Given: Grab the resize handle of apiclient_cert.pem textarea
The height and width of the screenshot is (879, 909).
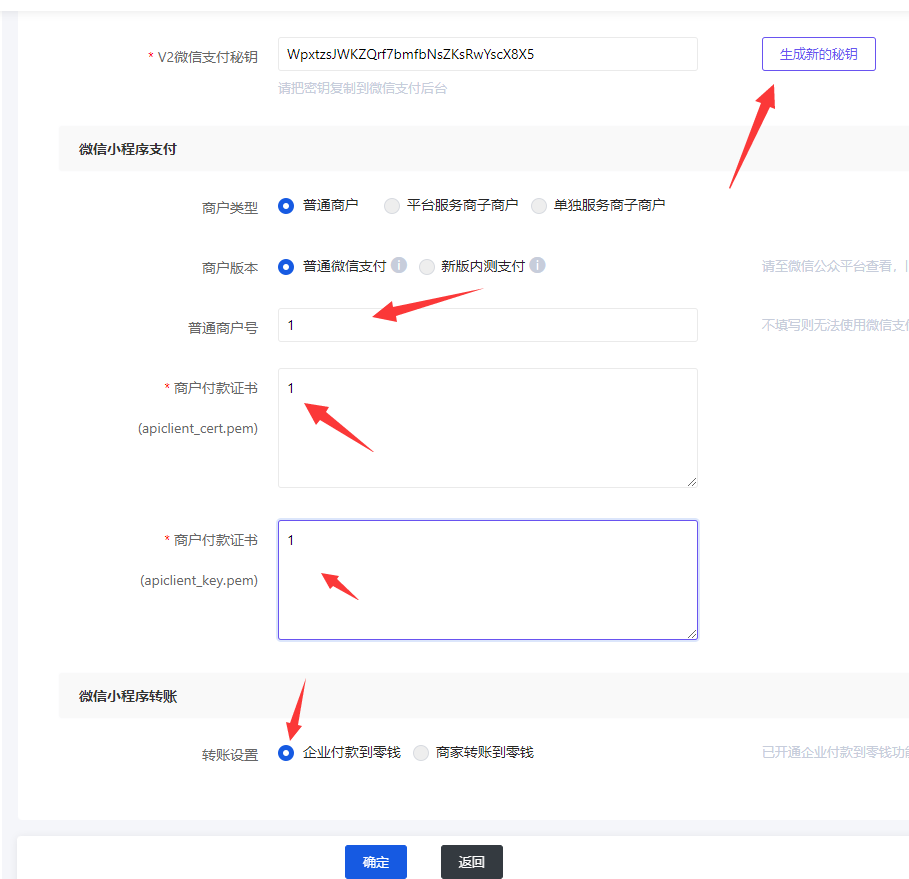Looking at the screenshot, I should 691,481.
